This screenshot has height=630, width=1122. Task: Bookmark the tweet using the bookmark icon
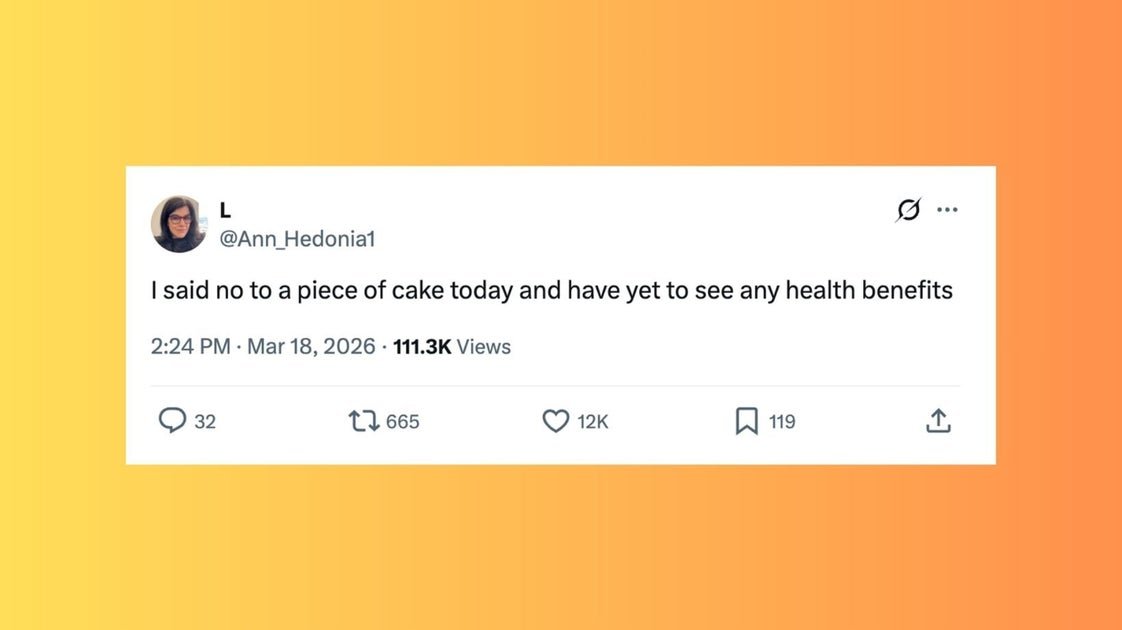coord(746,421)
